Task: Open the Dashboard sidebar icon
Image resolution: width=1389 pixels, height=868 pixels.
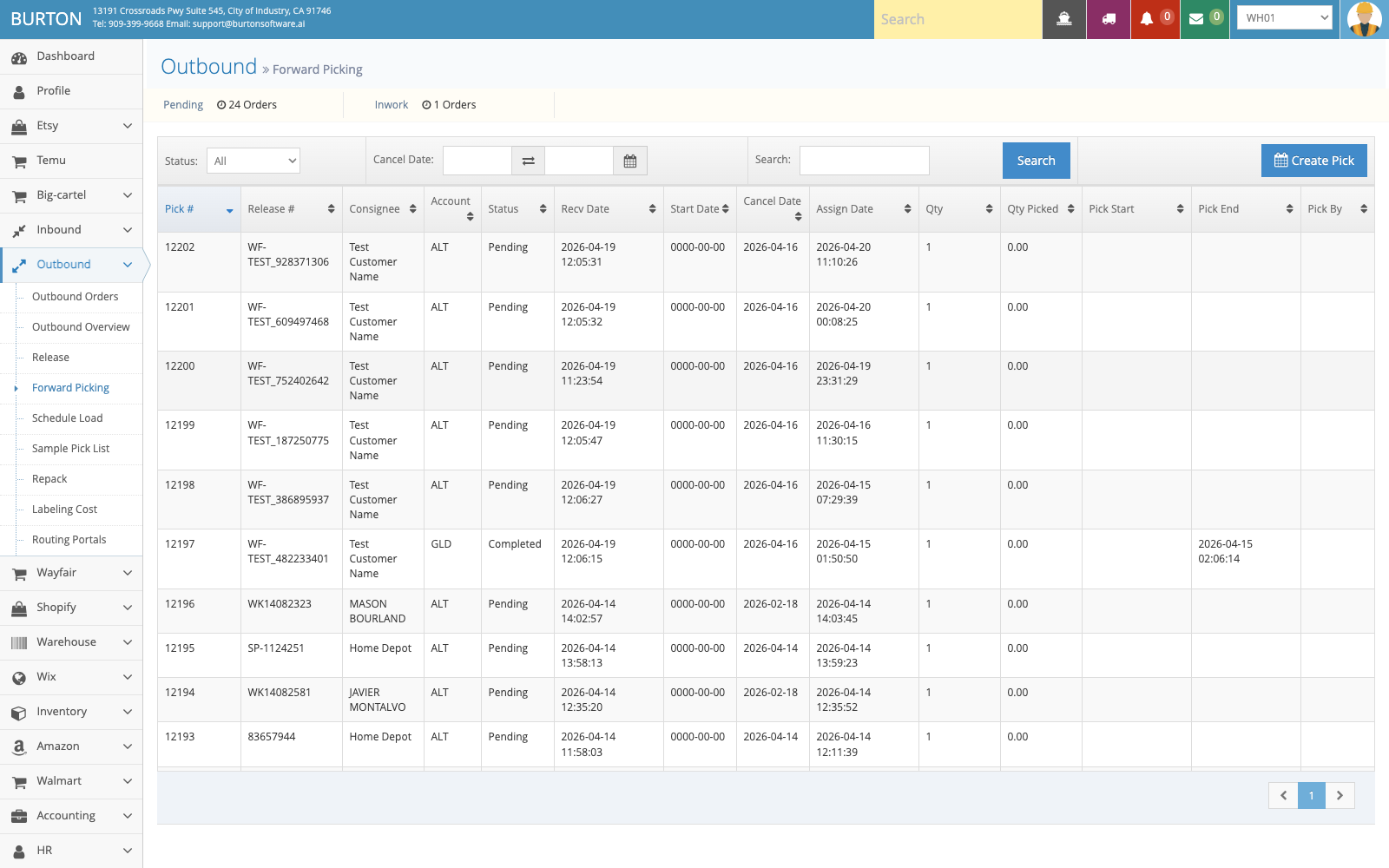Action: 19,57
